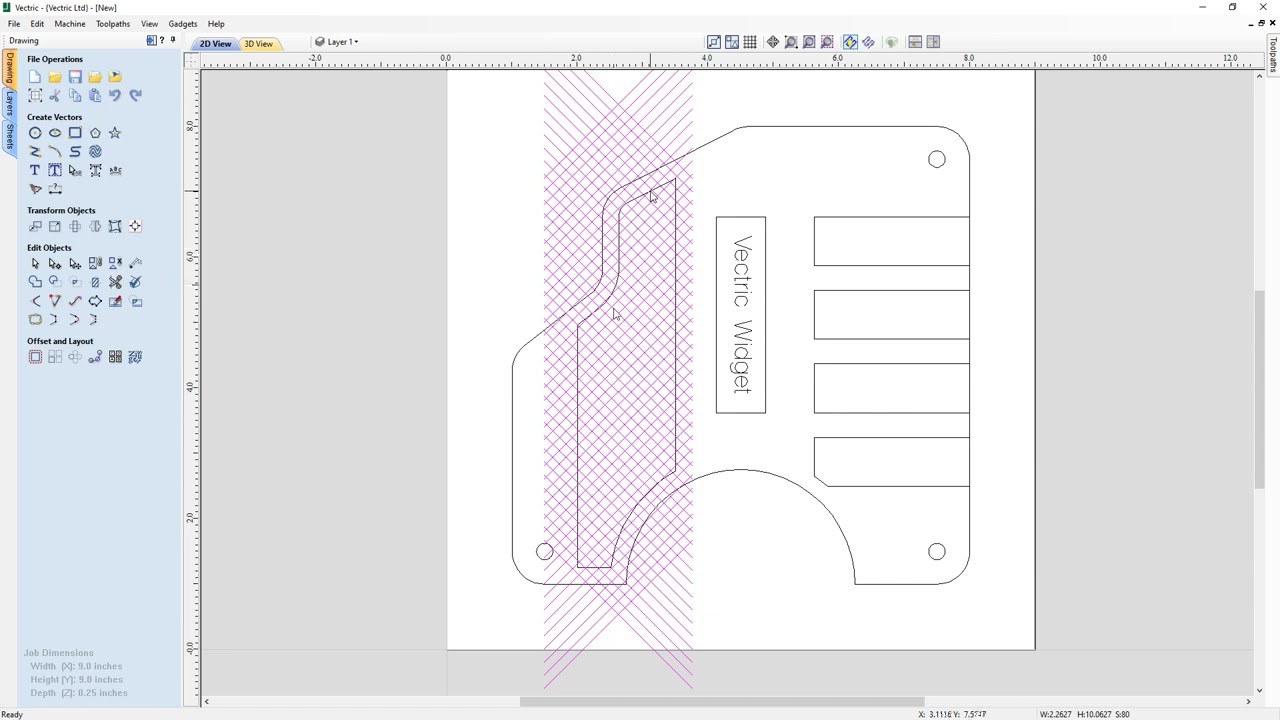Switch to the 3D View tab
The image size is (1280, 720).
coord(258,44)
